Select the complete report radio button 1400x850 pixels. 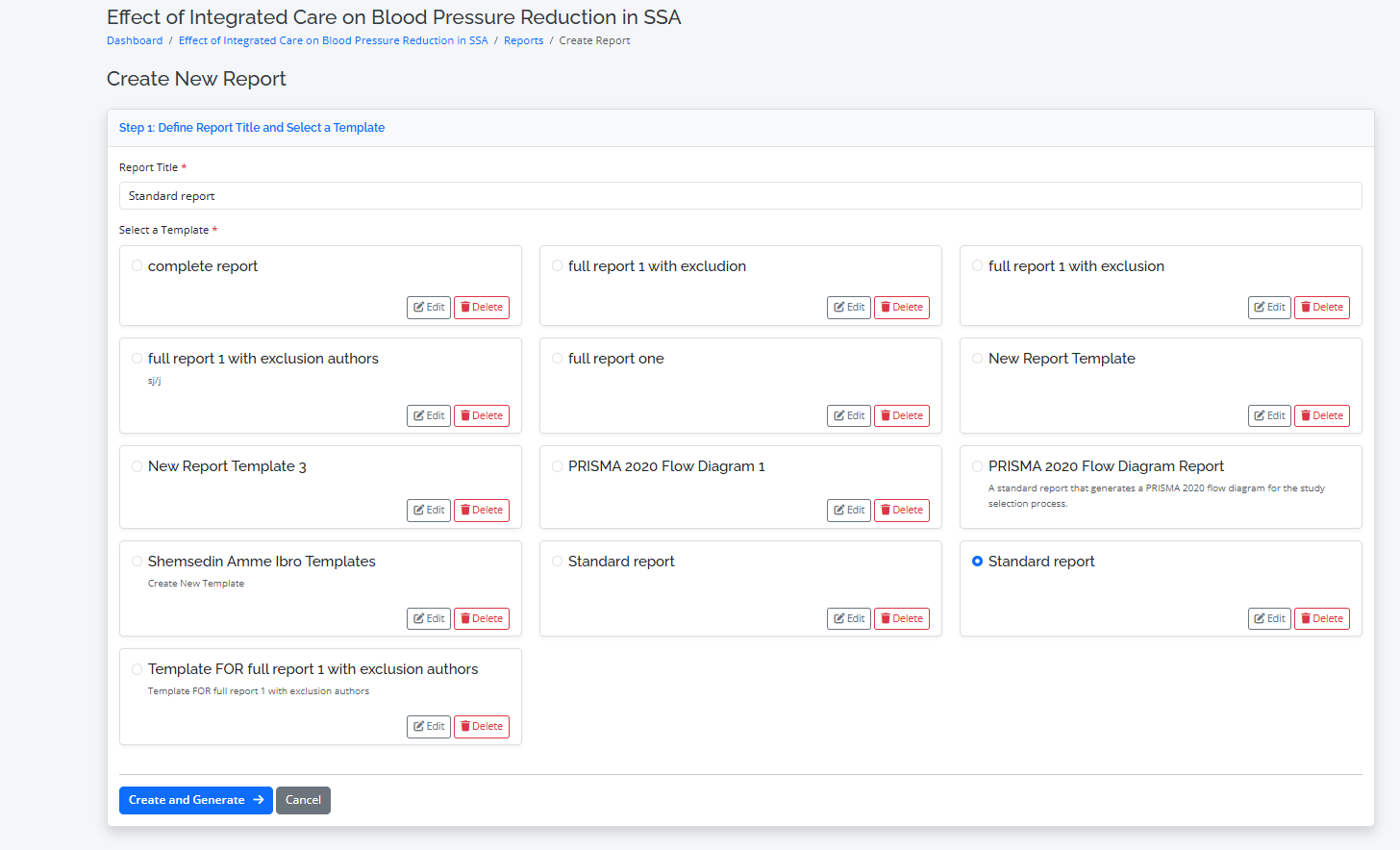(137, 266)
